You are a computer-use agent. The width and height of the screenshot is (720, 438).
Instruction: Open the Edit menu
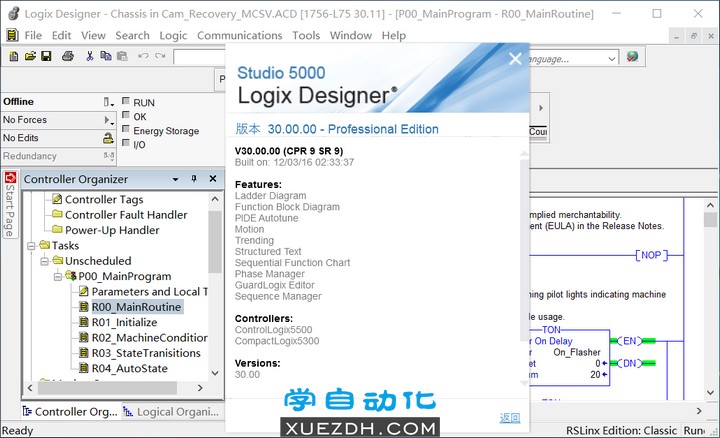point(61,35)
